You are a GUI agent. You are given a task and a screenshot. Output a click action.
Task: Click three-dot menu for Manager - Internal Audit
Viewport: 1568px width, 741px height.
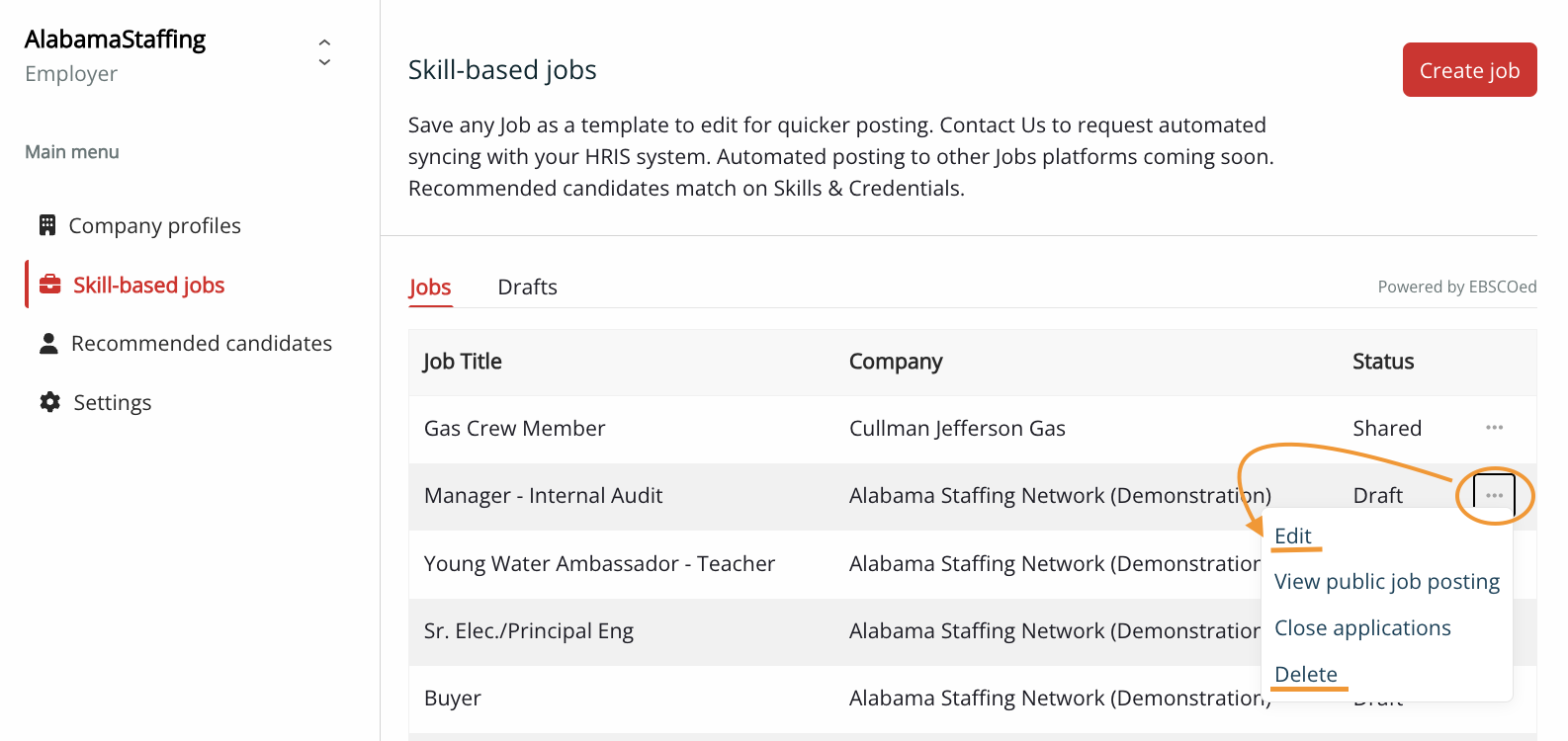coord(1494,495)
